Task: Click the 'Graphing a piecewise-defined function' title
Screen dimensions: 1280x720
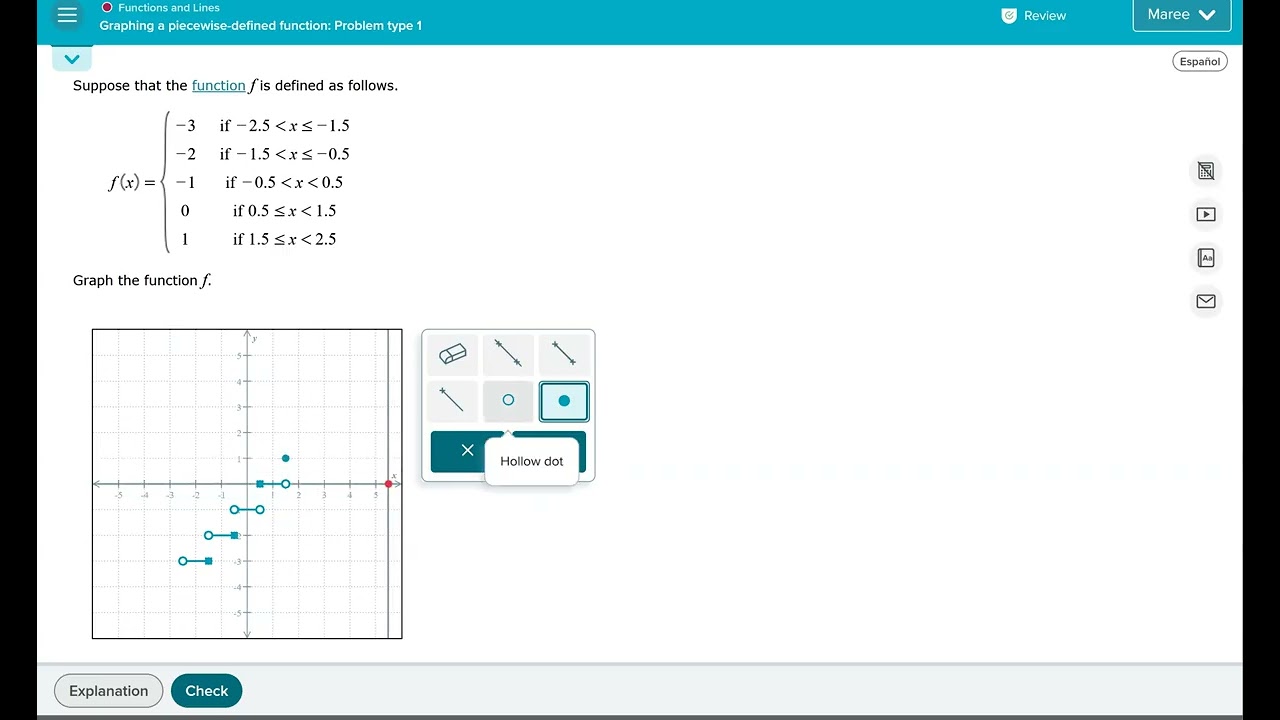Action: point(261,26)
